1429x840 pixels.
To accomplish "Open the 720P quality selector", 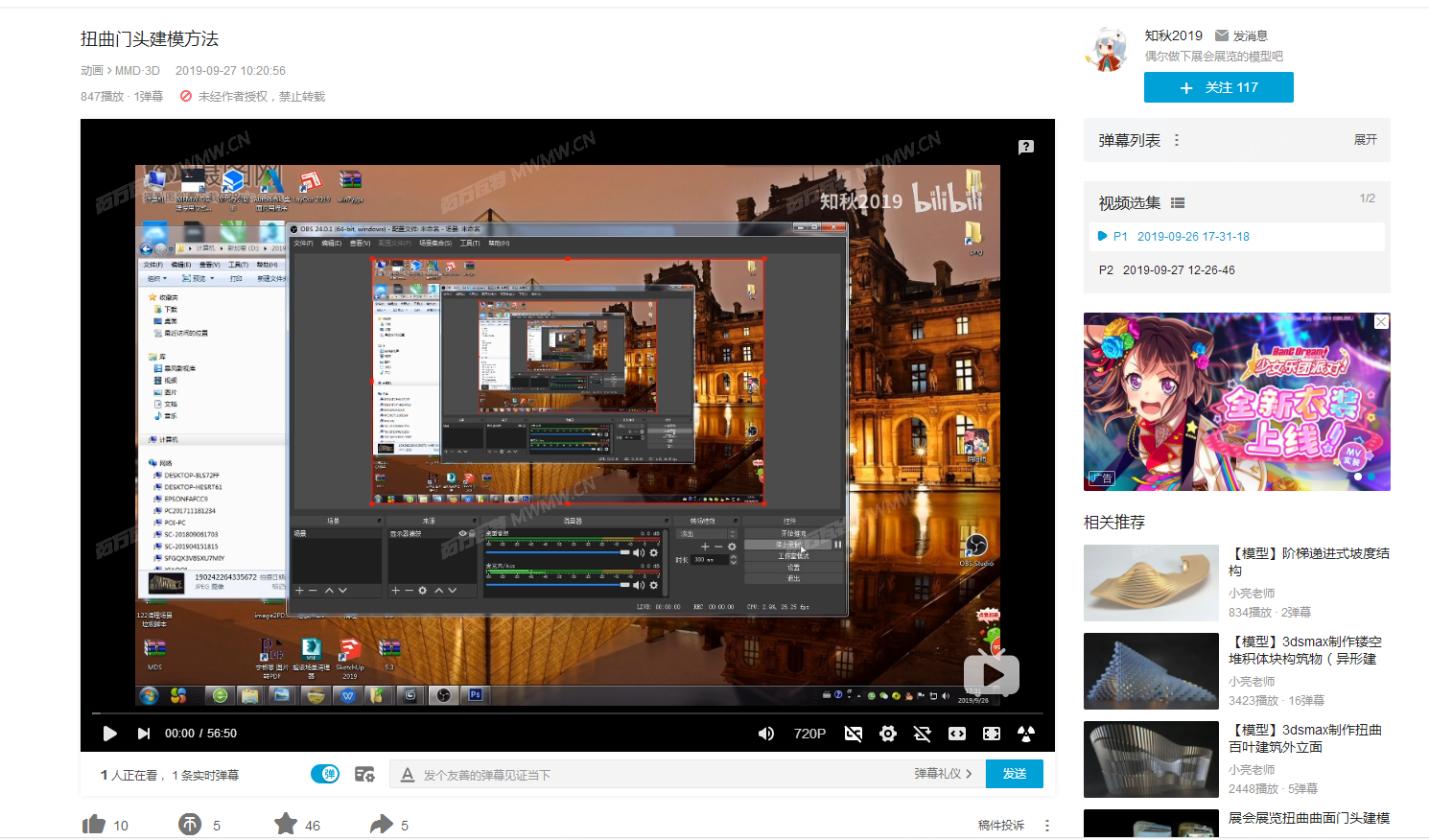I will [809, 734].
